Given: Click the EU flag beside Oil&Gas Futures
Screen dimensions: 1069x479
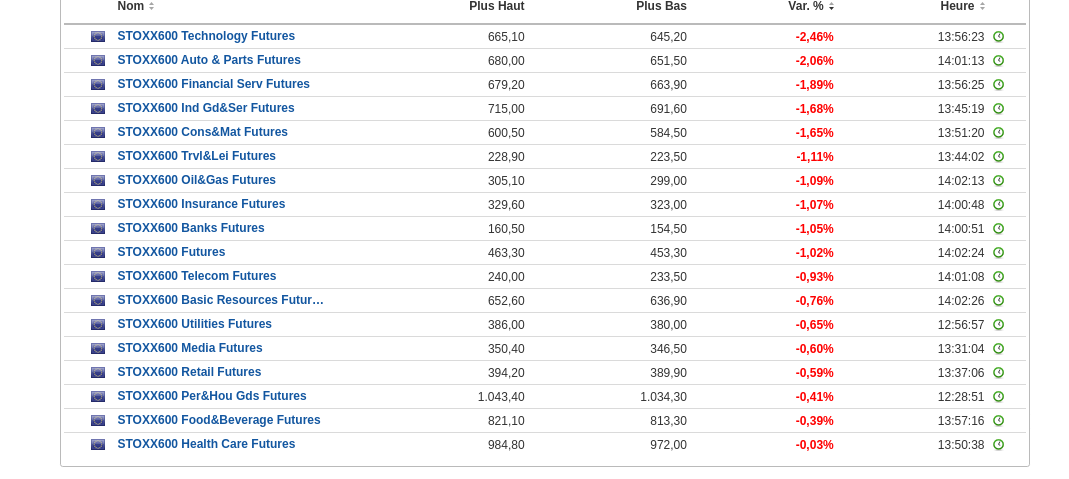Looking at the screenshot, I should 98,181.
